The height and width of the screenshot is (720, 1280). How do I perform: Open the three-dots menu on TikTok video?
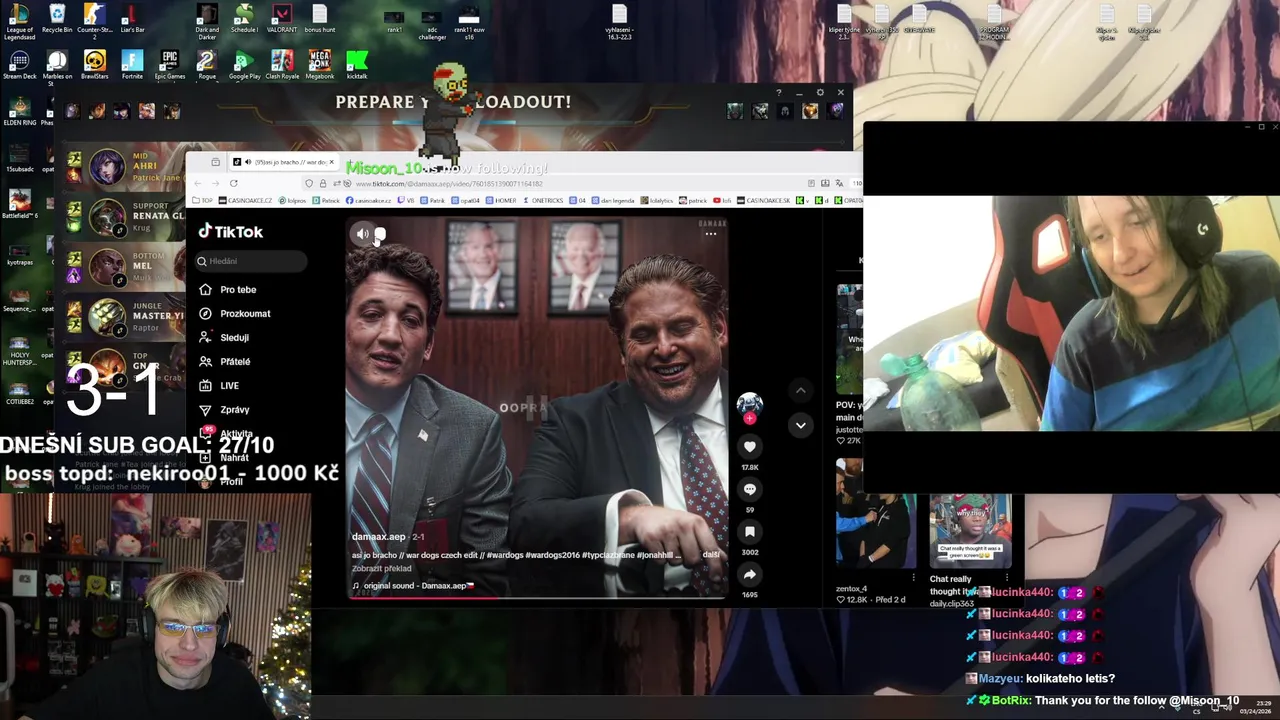coord(710,234)
